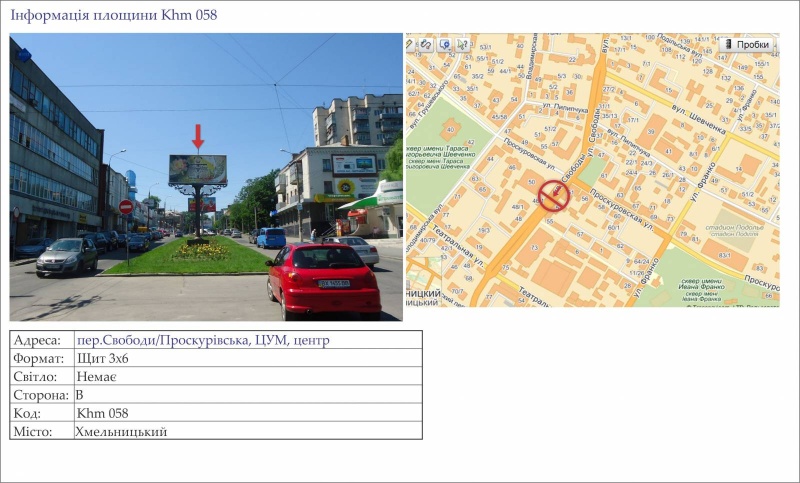
Task: Select the Khm 058 code cell
Action: click(x=103, y=413)
